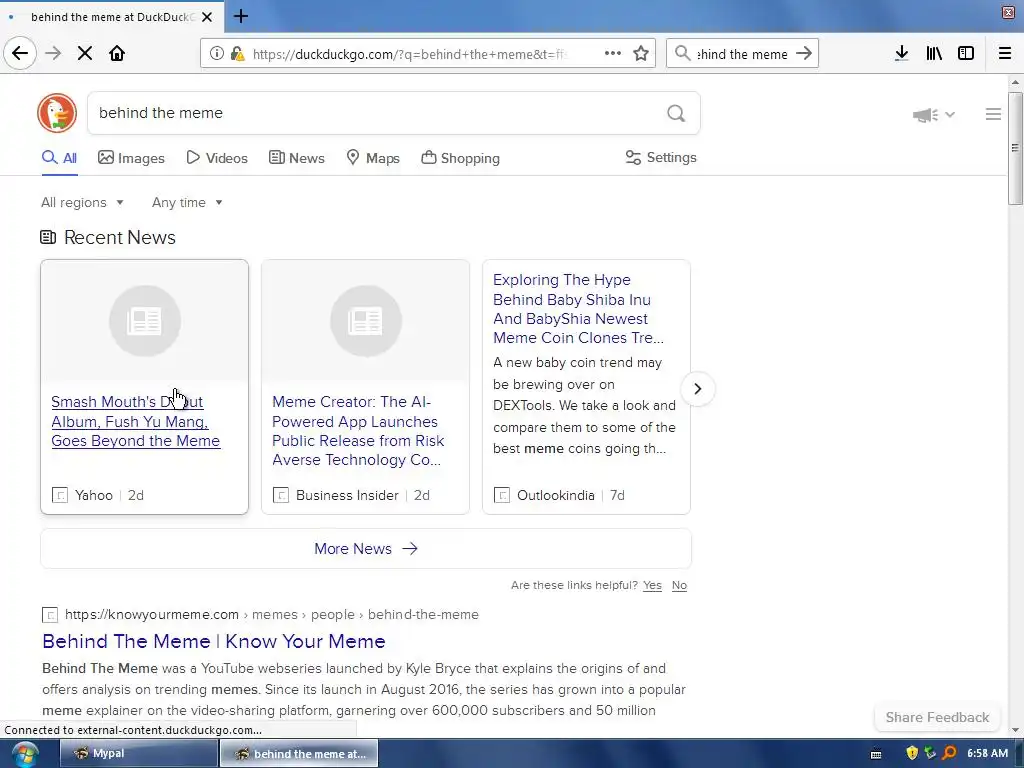Click the taskbar clock 6:58 AM
This screenshot has height=768, width=1024.
(x=987, y=753)
